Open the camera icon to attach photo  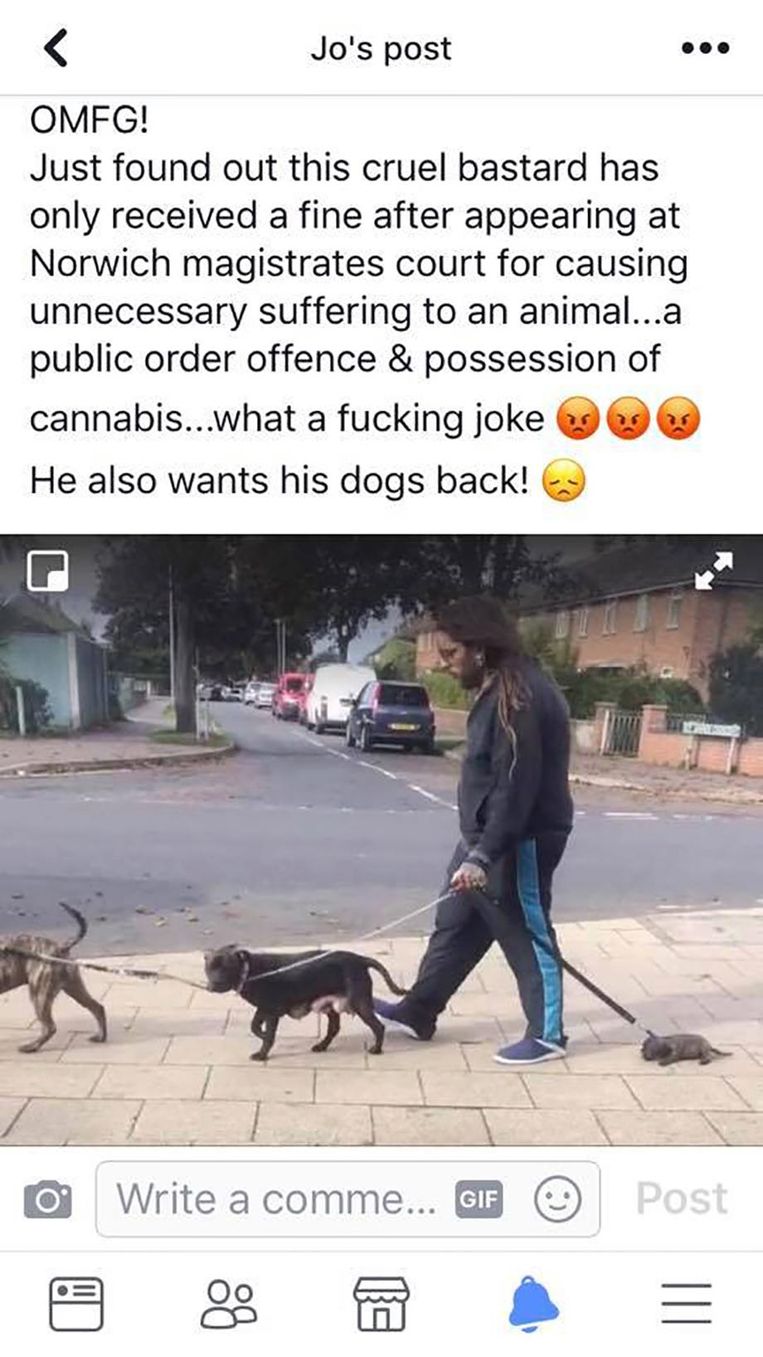[x=46, y=1197]
